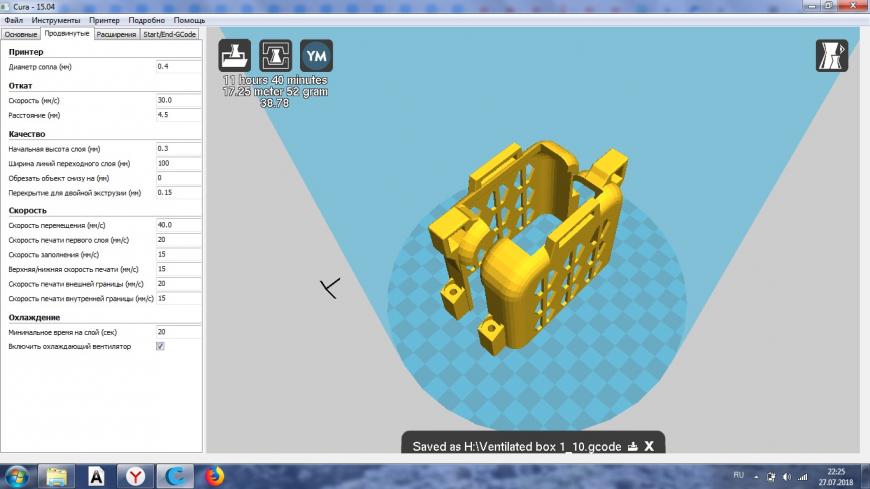
Task: Open the View mode icon at top right
Action: (832, 56)
